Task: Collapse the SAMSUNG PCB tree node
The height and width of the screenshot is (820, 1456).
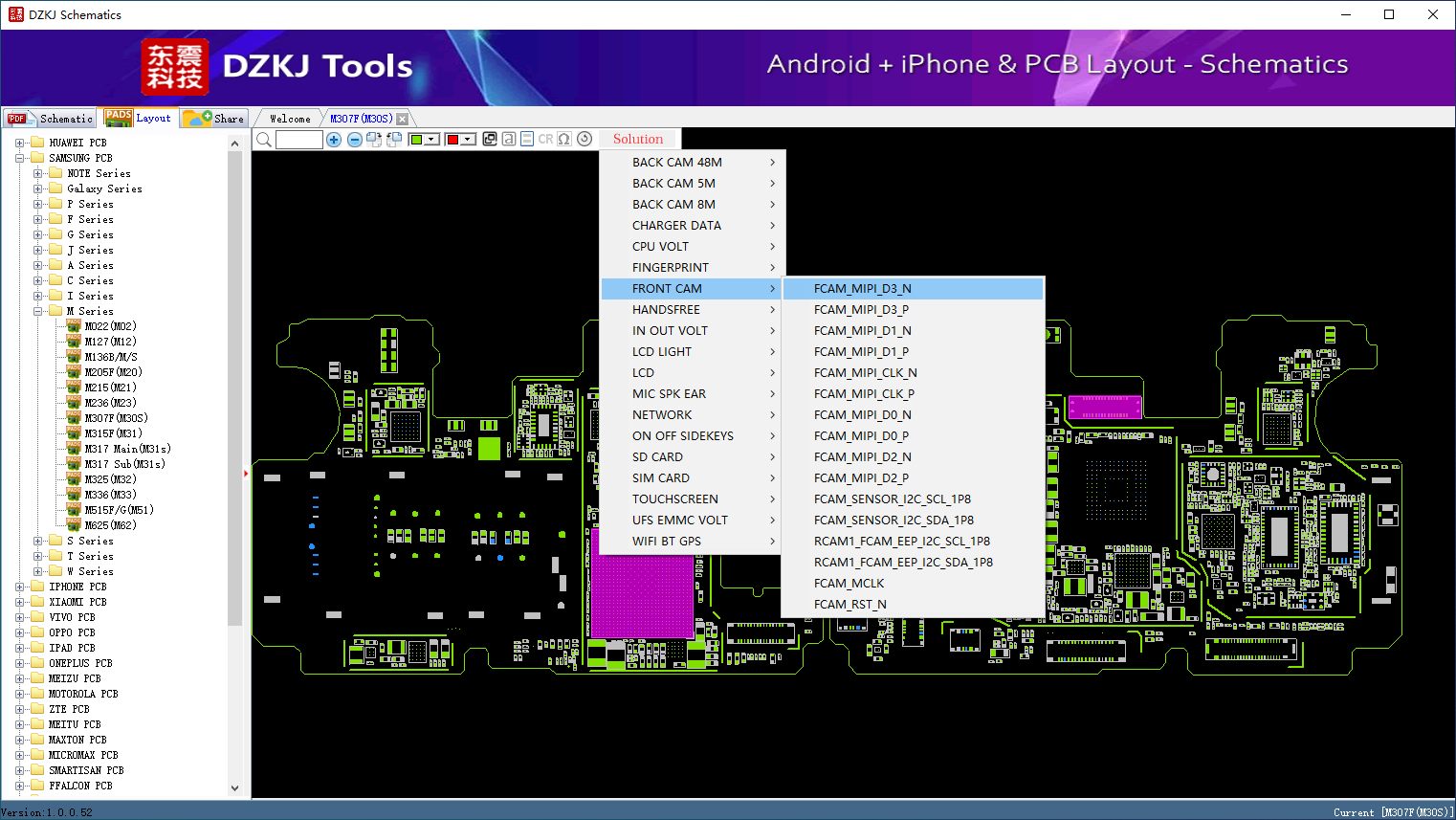Action: point(19,158)
